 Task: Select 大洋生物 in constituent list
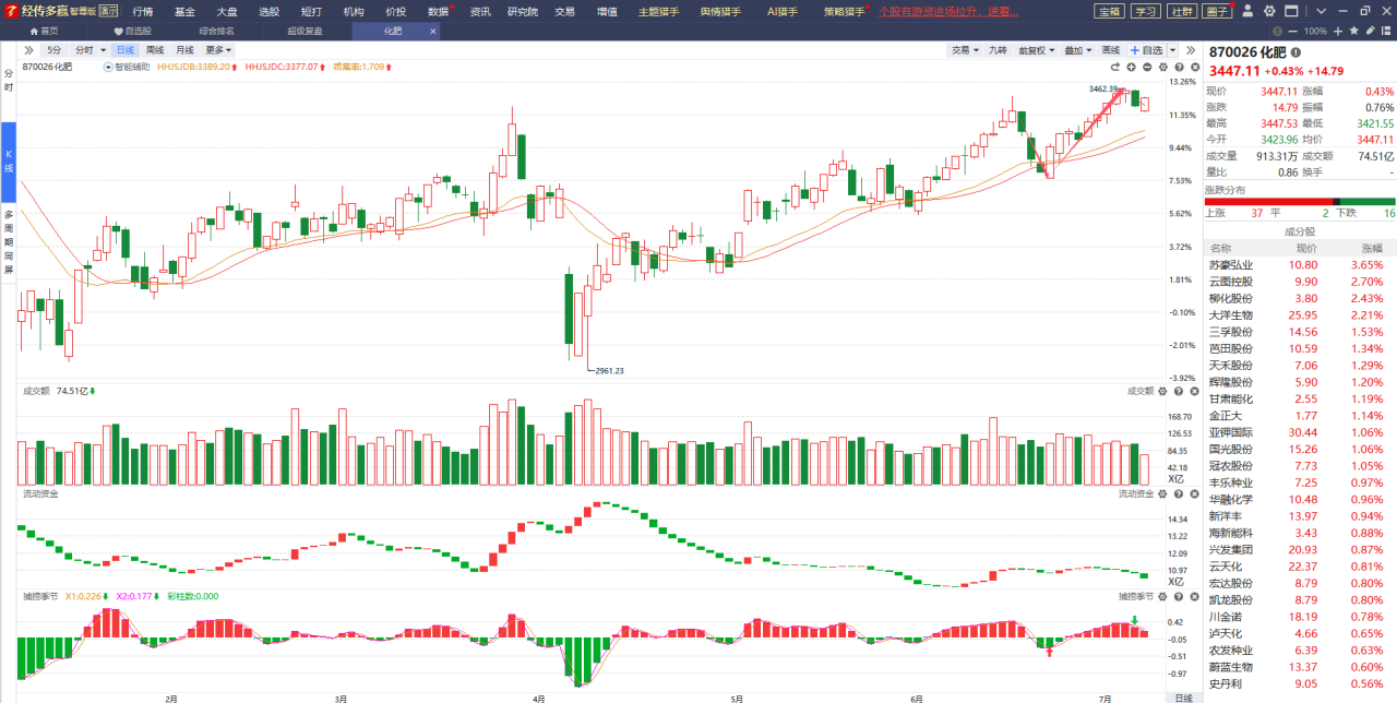pyautogui.click(x=1230, y=315)
